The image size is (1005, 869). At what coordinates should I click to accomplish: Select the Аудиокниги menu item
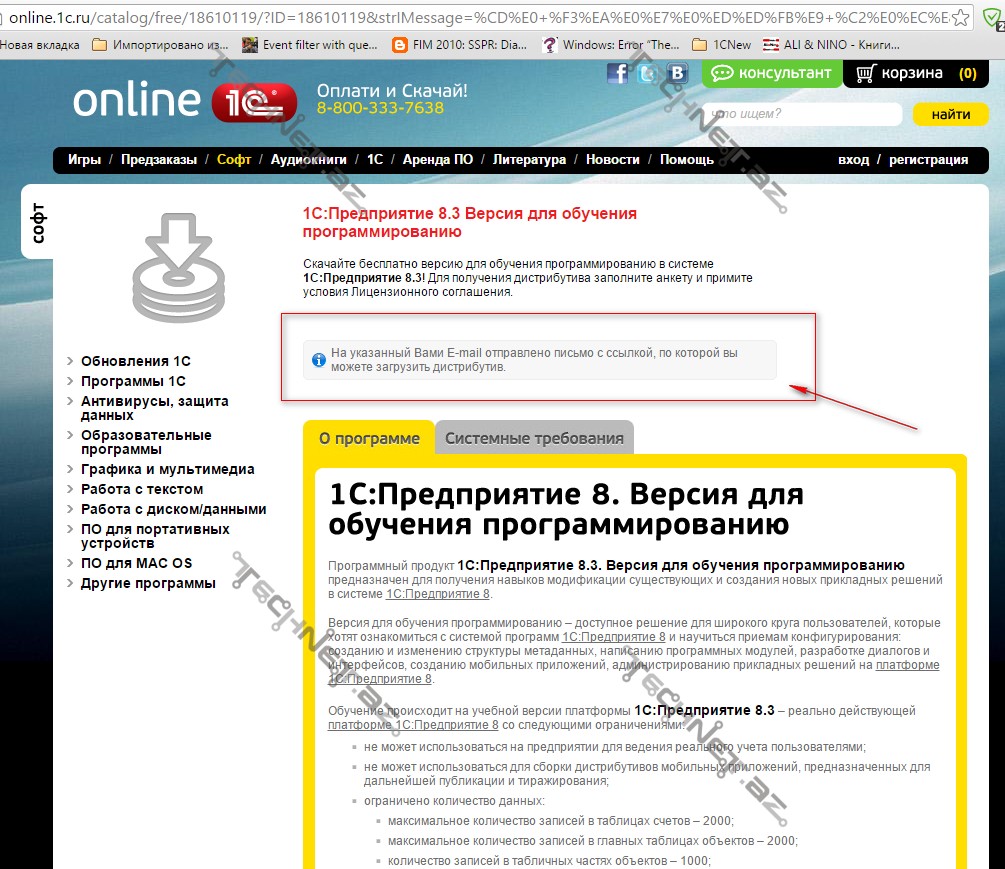click(308, 159)
